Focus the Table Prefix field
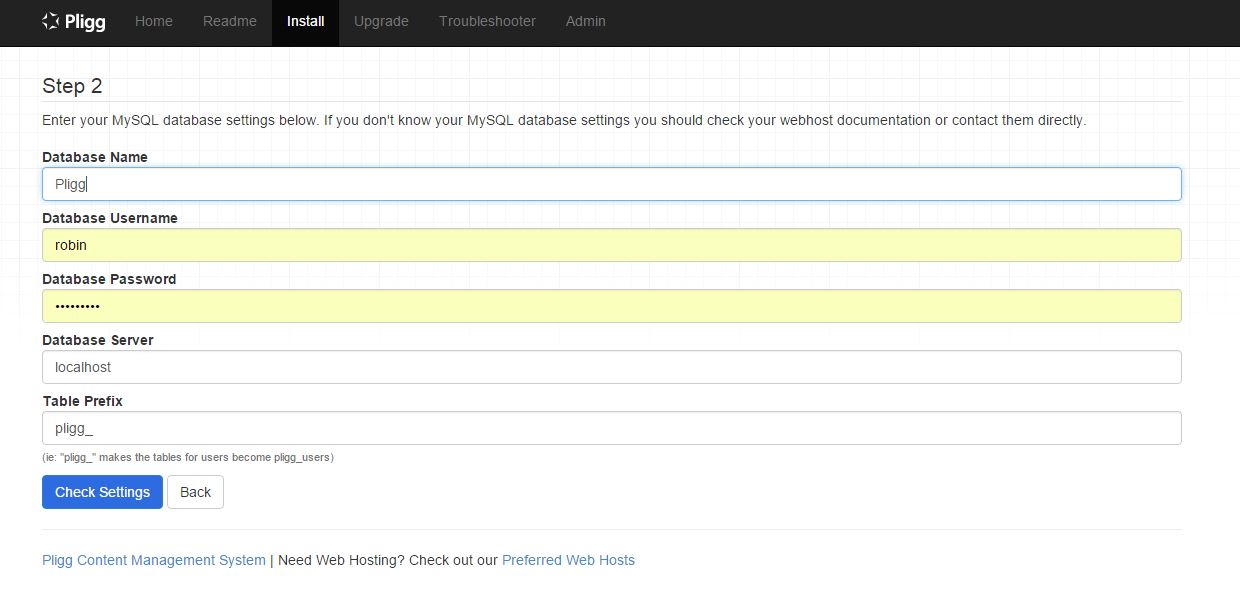The height and width of the screenshot is (601, 1240). point(612,428)
